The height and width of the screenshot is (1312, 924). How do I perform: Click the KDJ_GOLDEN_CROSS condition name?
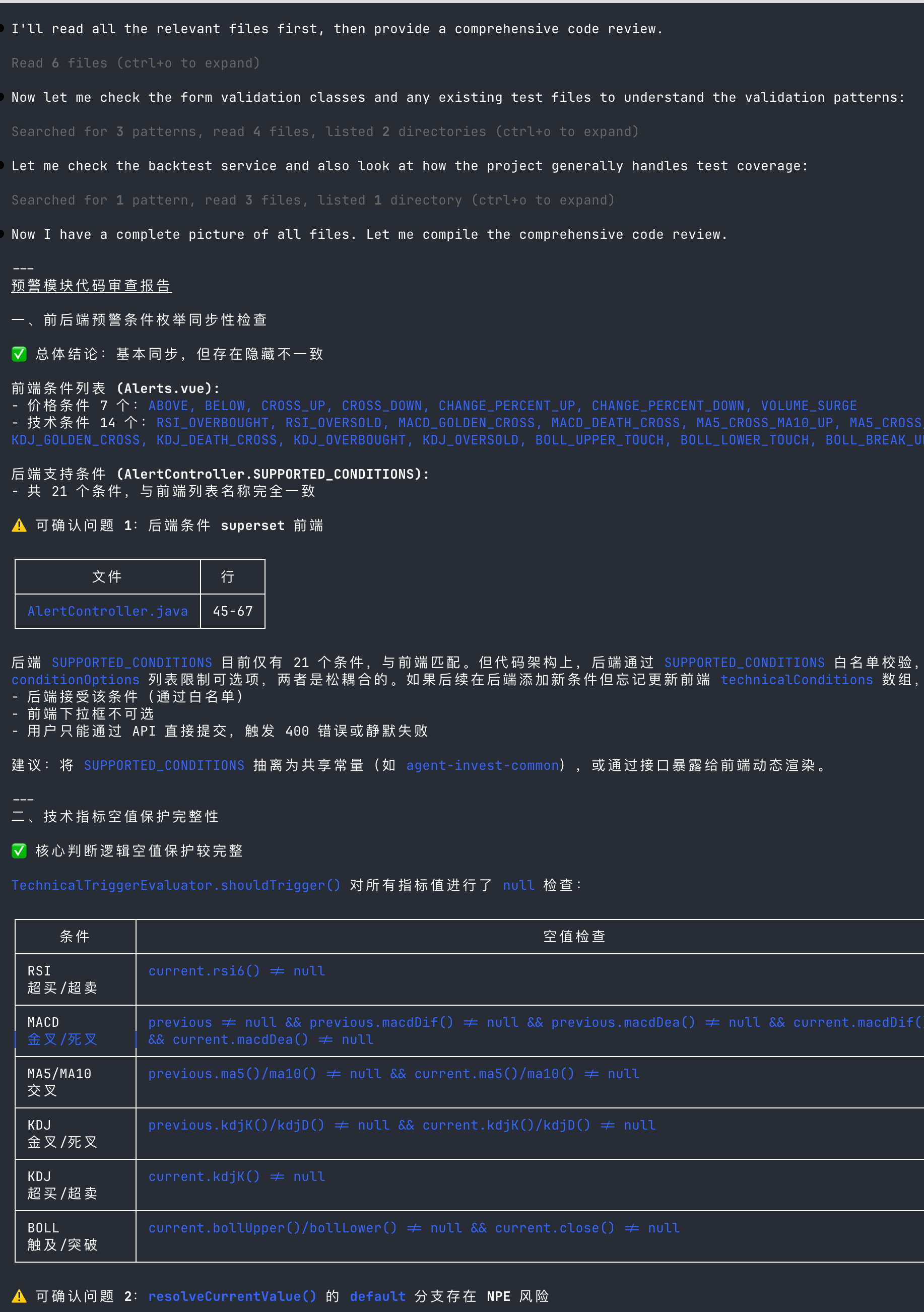pyautogui.click(x=76, y=440)
